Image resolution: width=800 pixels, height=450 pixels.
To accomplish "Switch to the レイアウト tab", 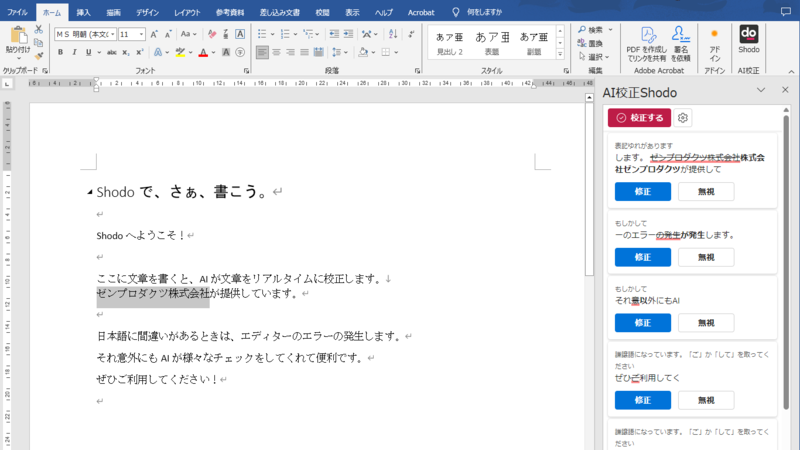I will (187, 12).
